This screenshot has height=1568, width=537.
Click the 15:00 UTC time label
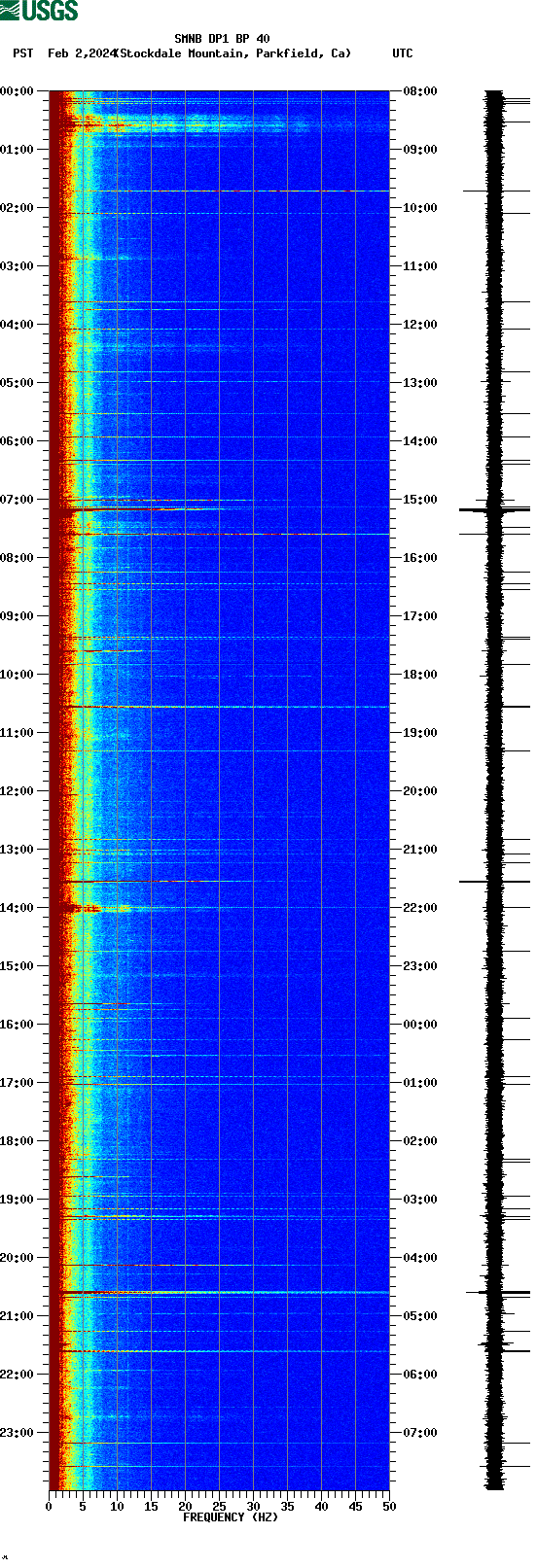[420, 500]
